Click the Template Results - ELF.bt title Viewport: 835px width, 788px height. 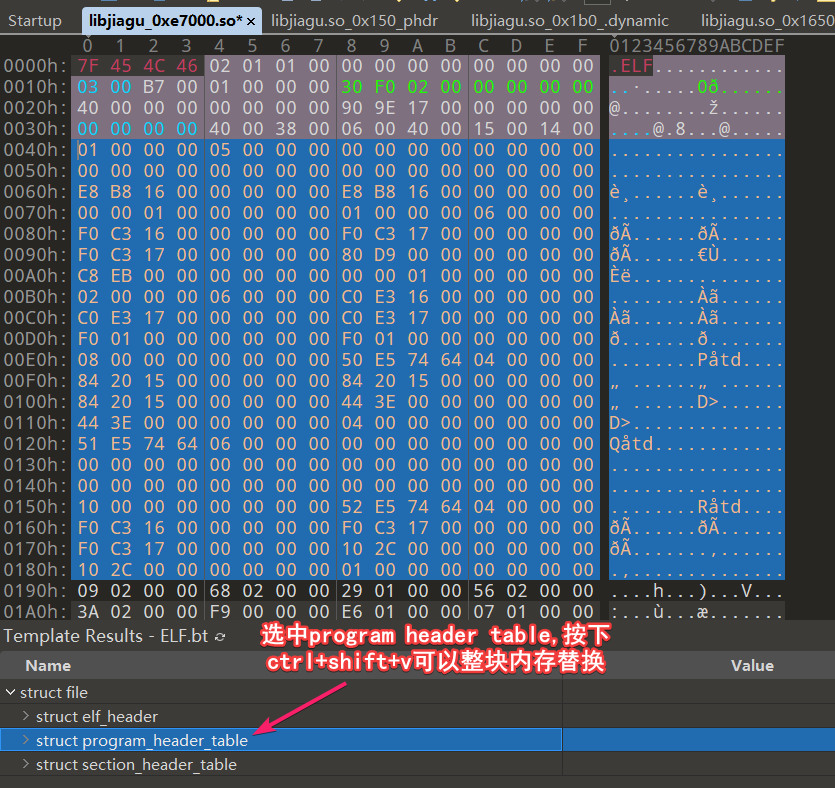(106, 636)
